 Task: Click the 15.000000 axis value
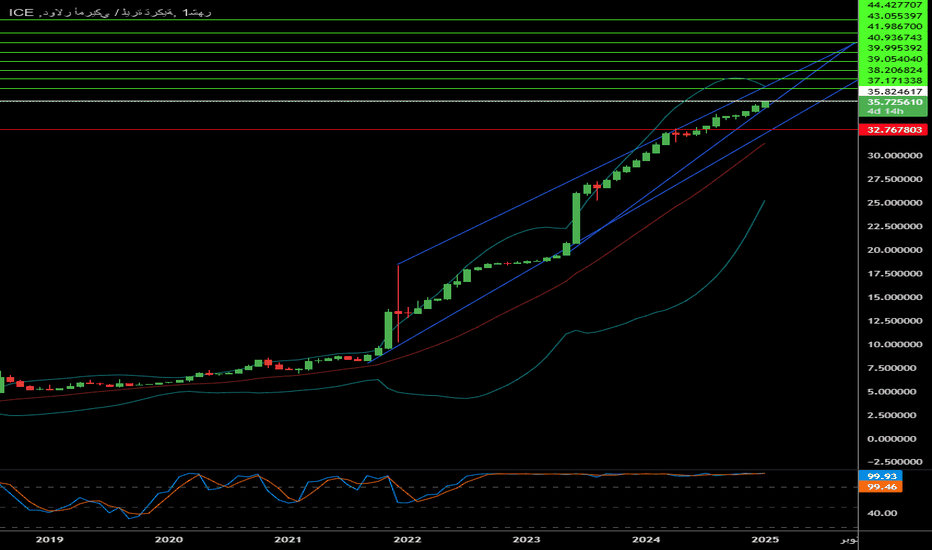[x=895, y=297]
